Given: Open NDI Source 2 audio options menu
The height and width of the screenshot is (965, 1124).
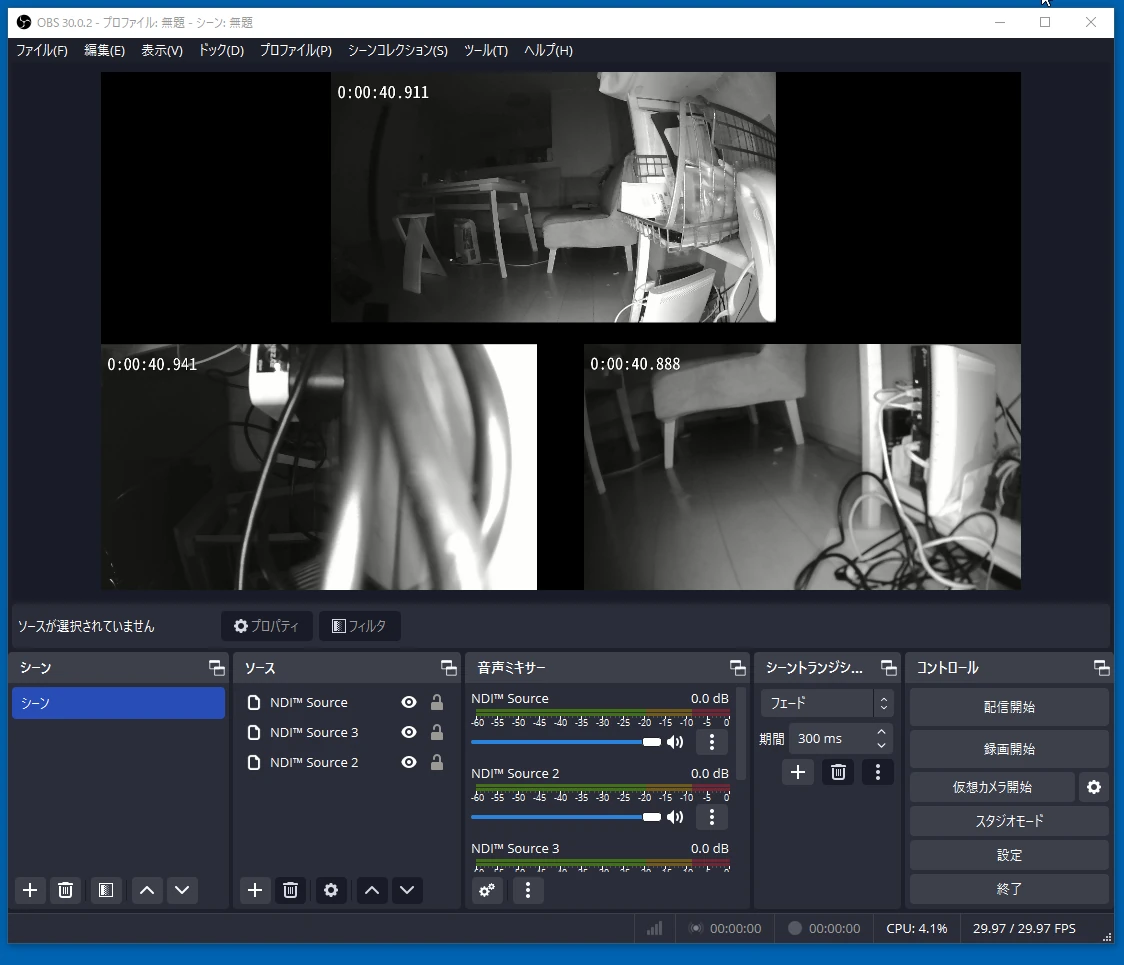Looking at the screenshot, I should pos(711,817).
